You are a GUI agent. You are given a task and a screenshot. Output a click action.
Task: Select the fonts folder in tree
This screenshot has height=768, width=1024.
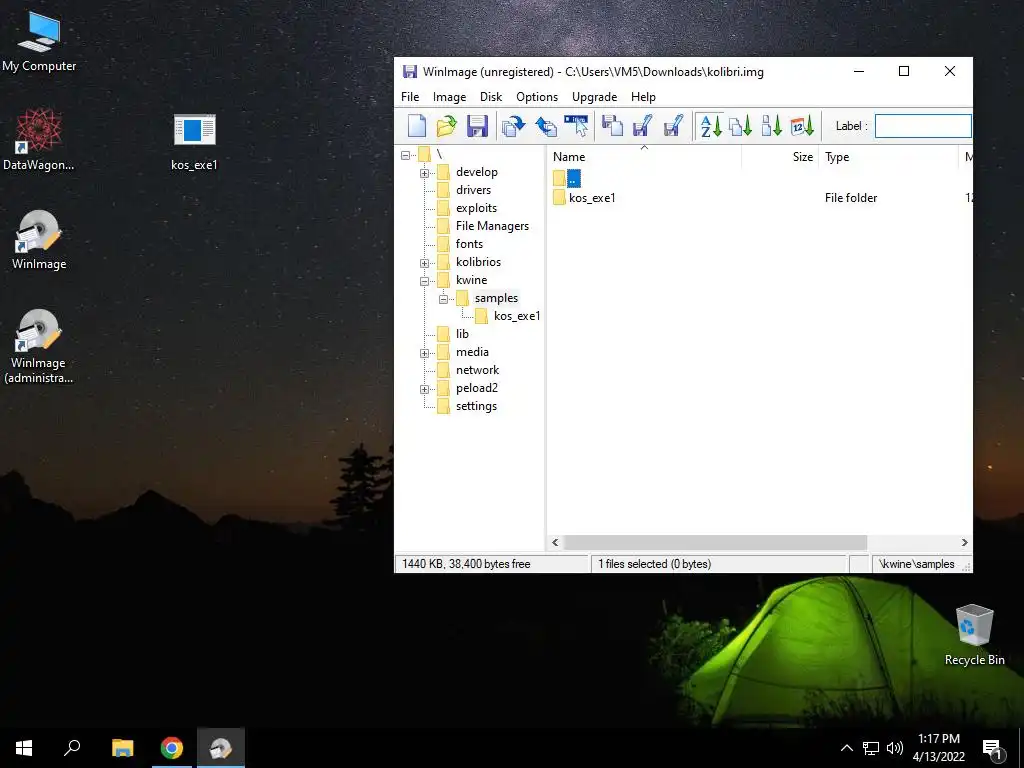(470, 244)
